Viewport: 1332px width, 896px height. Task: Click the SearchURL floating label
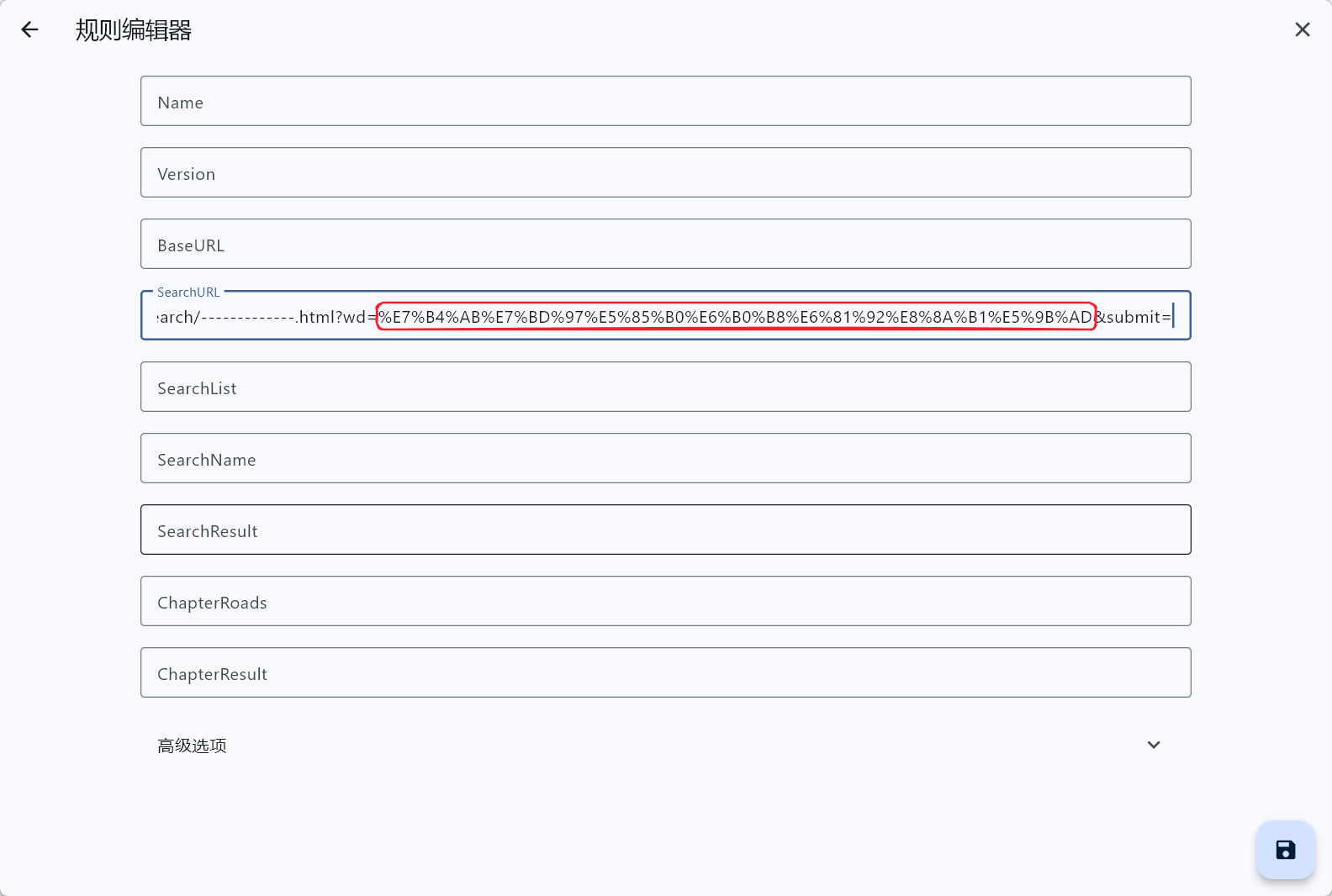pyautogui.click(x=188, y=293)
